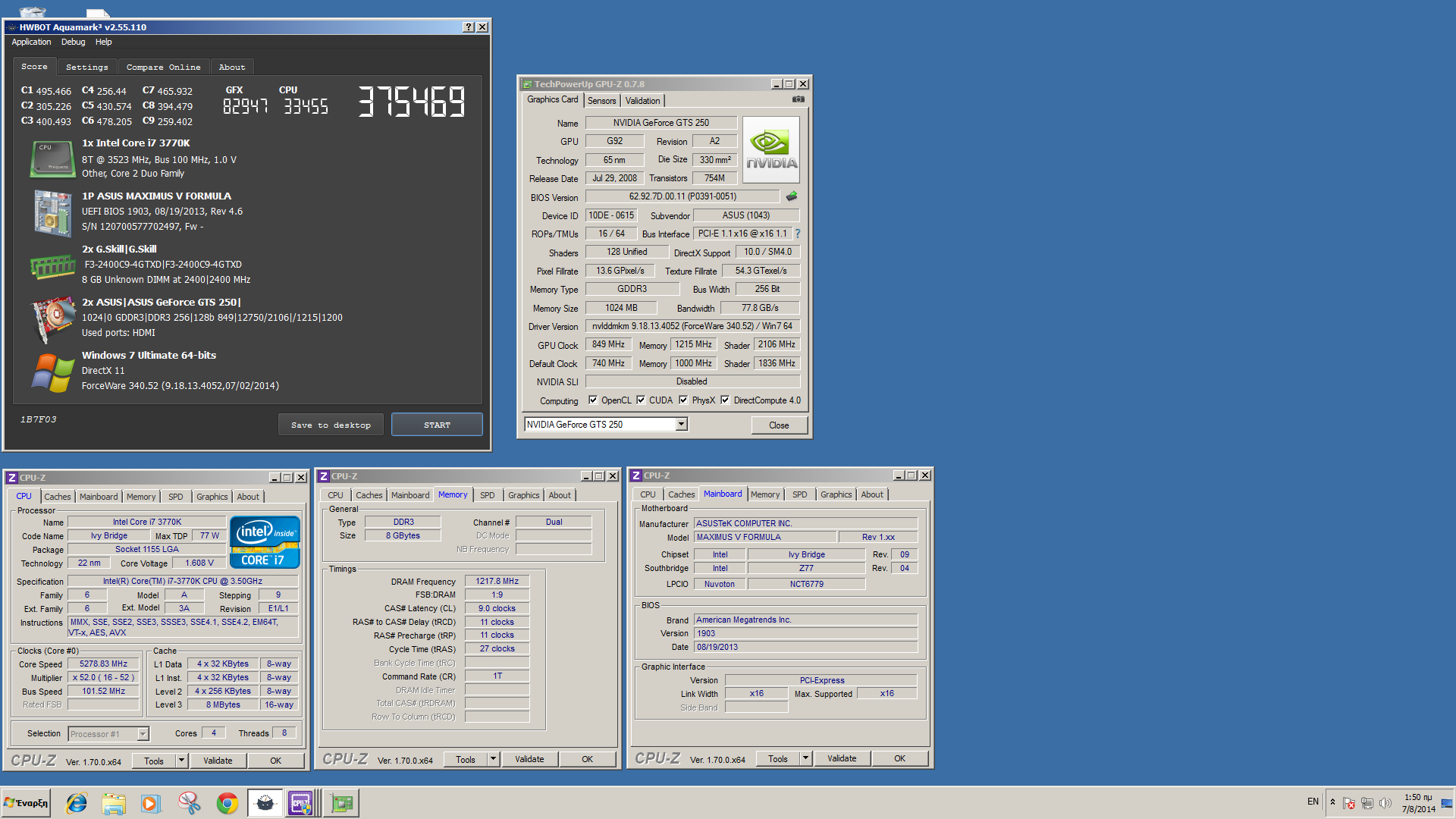Click the GPU-Z screenshot camera icon
This screenshot has width=1456, height=819.
[x=798, y=99]
